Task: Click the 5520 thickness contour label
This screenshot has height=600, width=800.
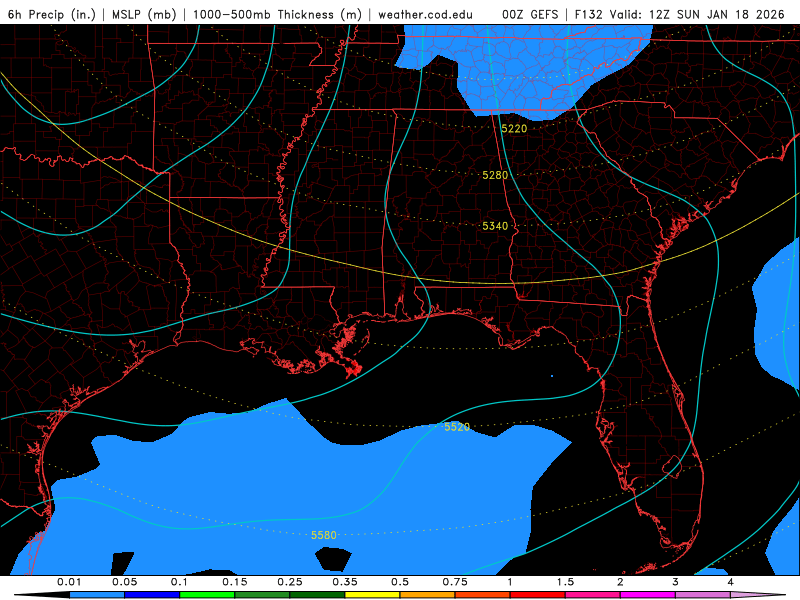Action: click(457, 427)
